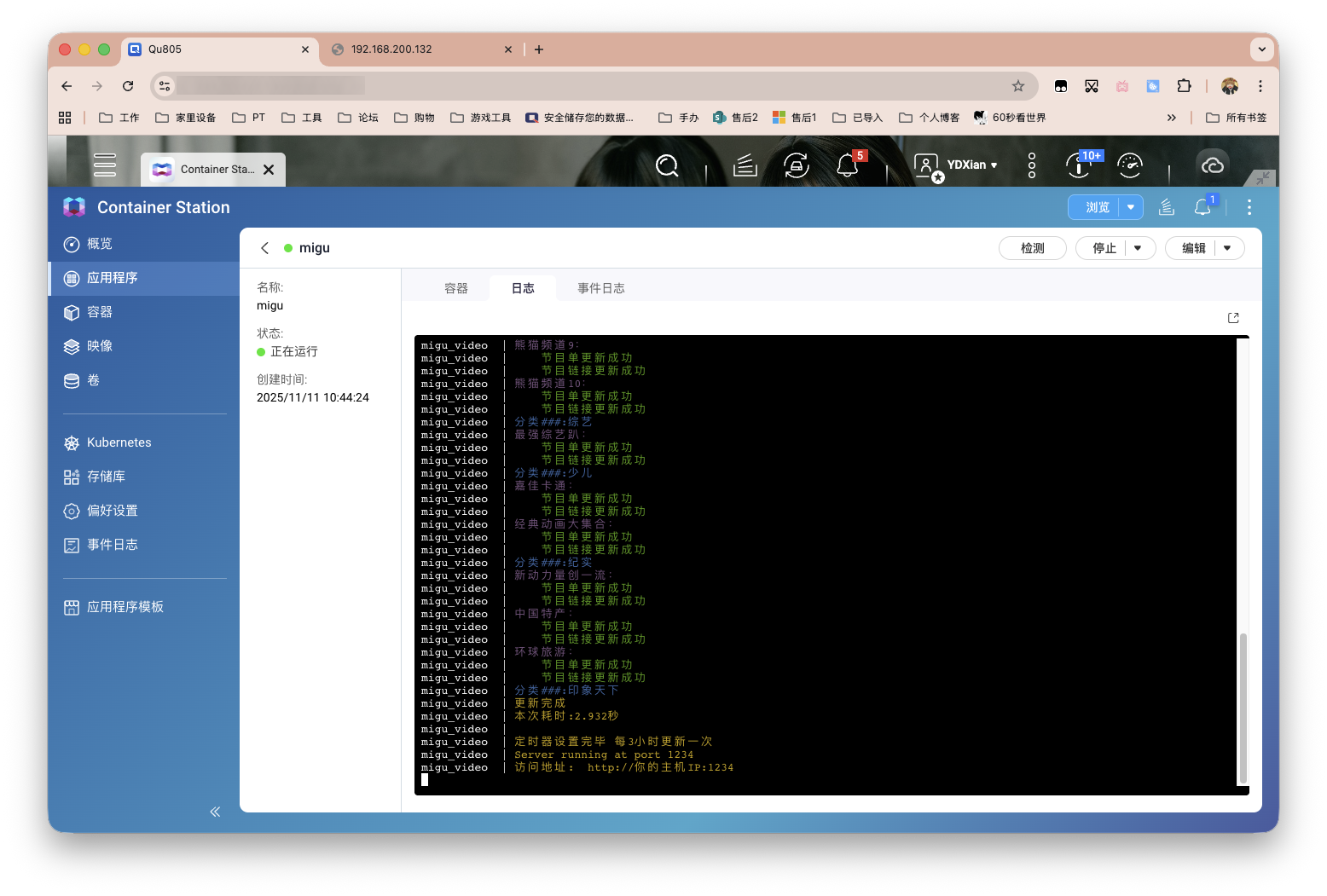
Task: Open QTS search magnifier icon
Action: [667, 165]
